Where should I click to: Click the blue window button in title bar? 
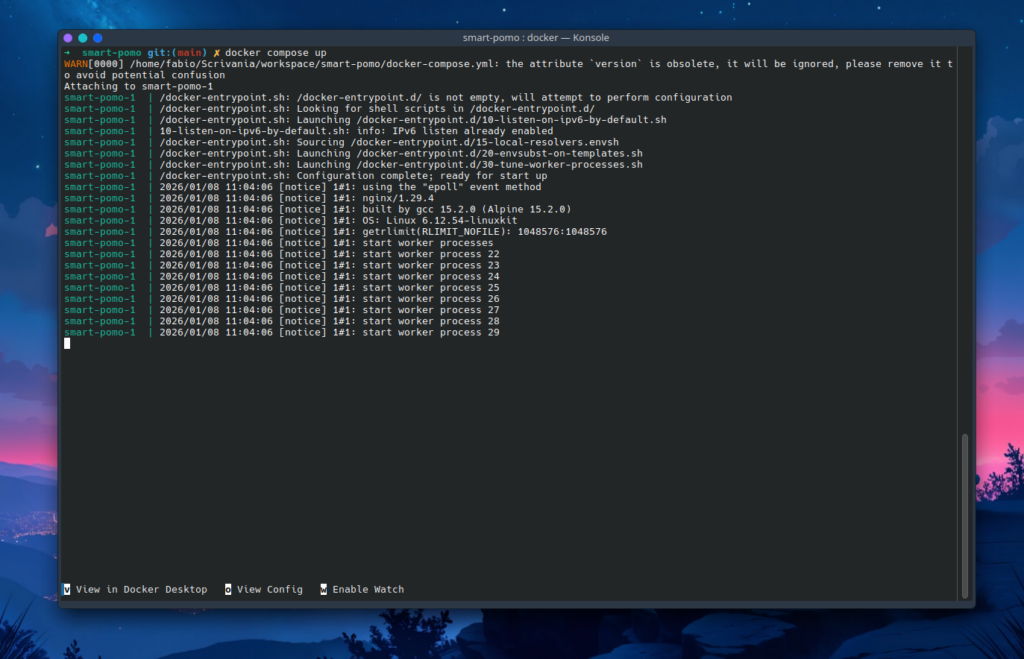[98, 38]
